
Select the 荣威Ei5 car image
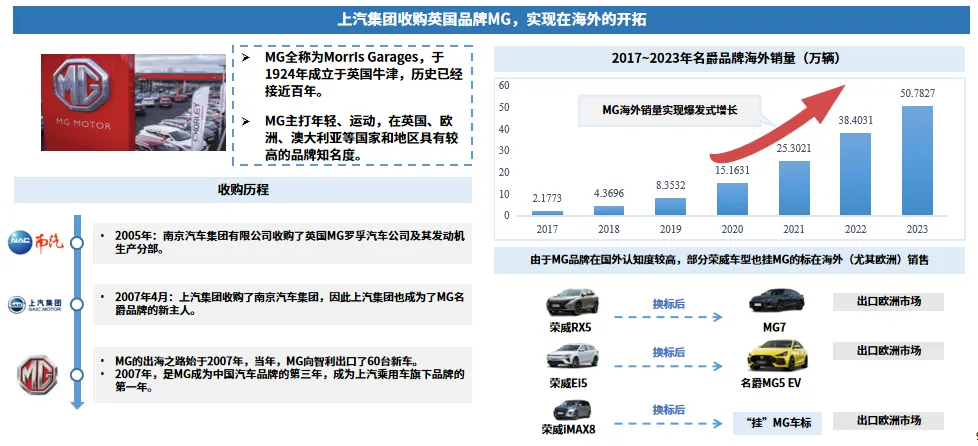pyautogui.click(x=572, y=357)
